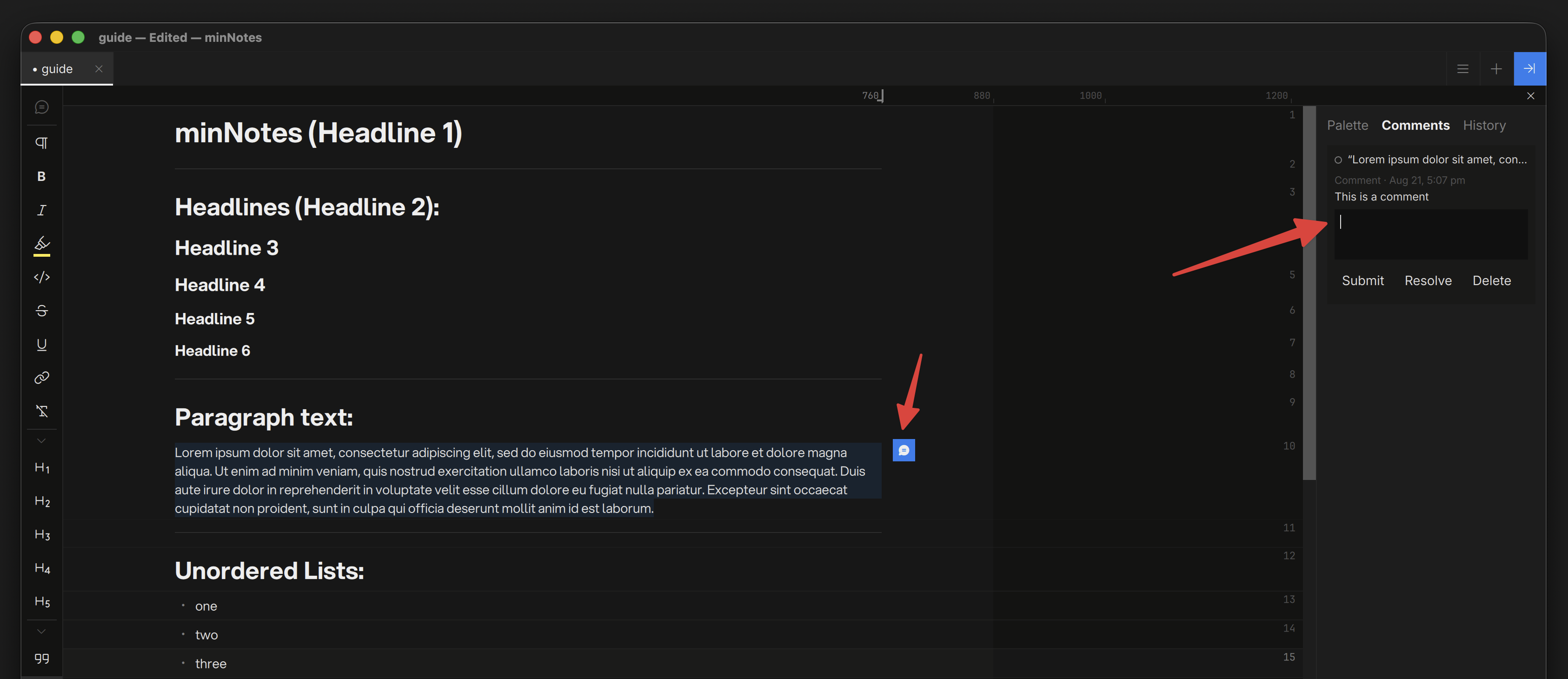Click the "This is a comment" text

tap(1381, 197)
